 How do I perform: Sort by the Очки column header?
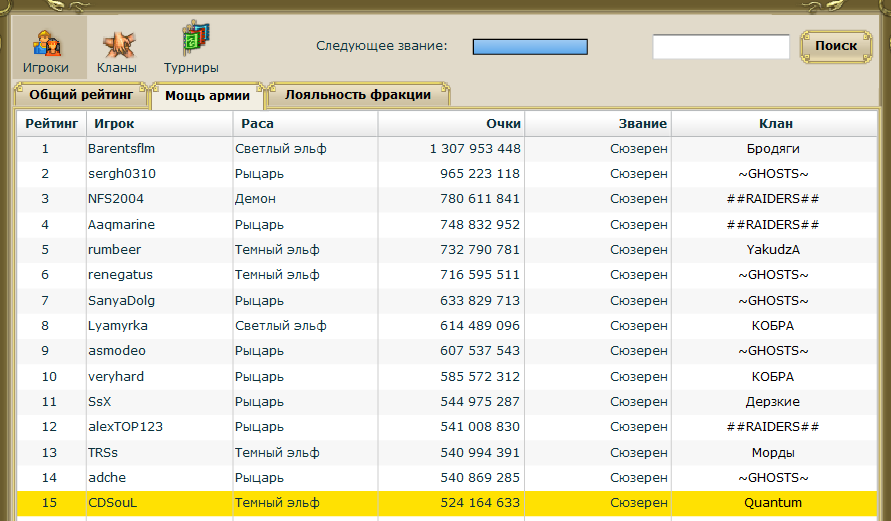(503, 124)
